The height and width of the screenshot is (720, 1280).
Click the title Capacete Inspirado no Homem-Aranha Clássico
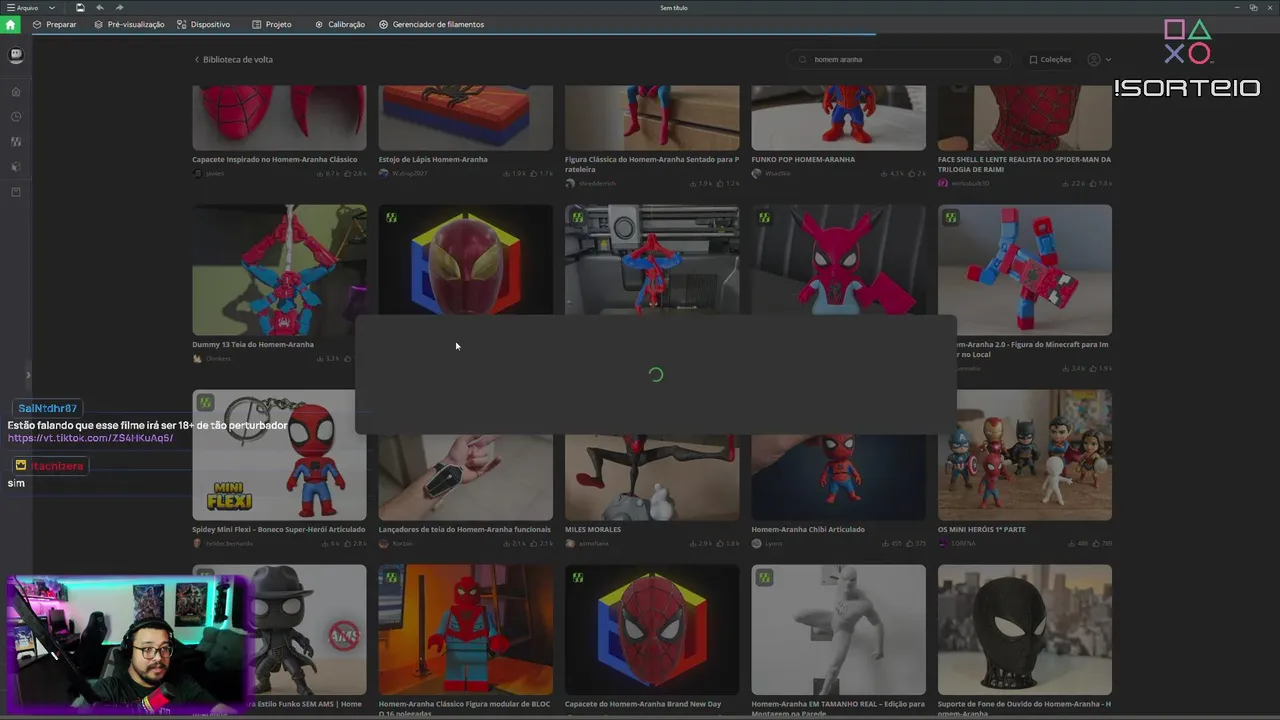pyautogui.click(x=275, y=159)
